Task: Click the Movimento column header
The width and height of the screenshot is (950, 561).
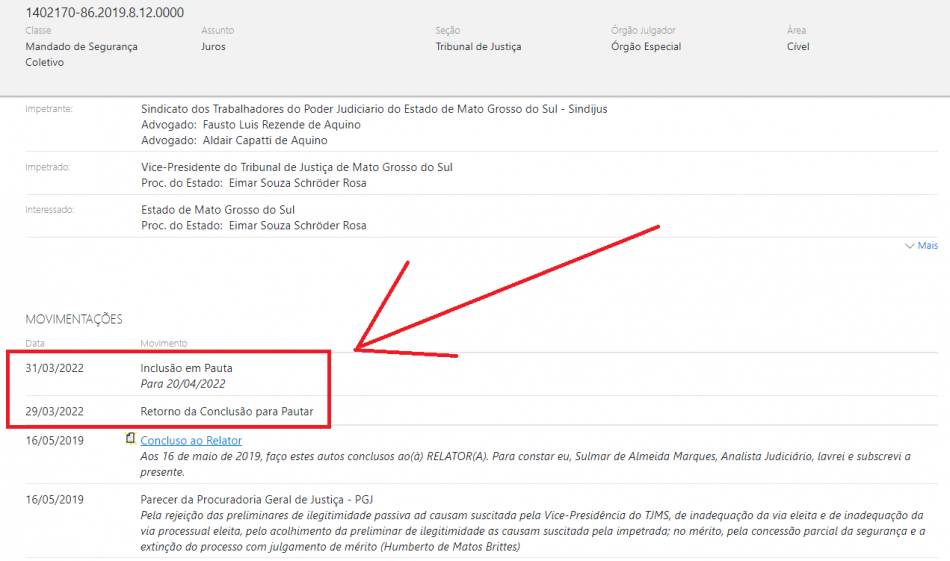Action: (163, 343)
